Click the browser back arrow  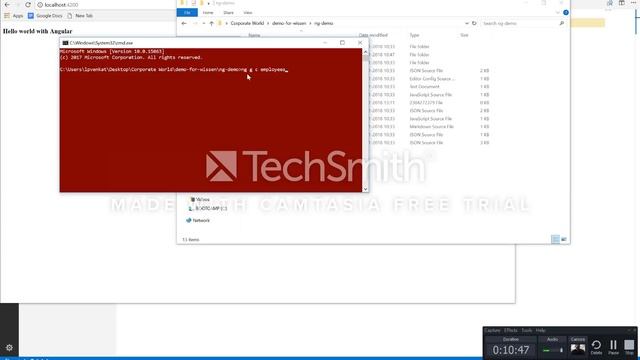pos(7,4)
